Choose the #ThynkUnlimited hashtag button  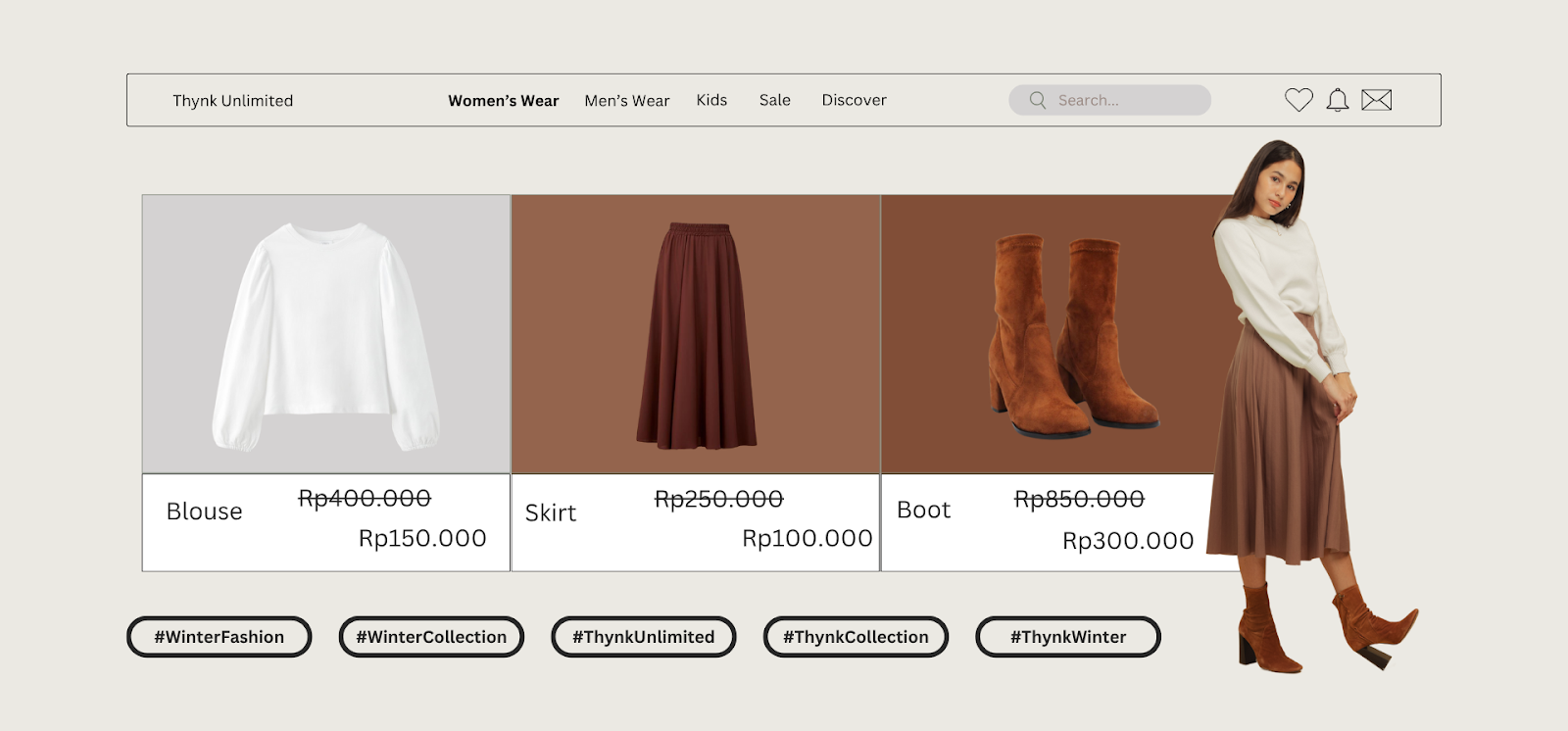tap(644, 637)
